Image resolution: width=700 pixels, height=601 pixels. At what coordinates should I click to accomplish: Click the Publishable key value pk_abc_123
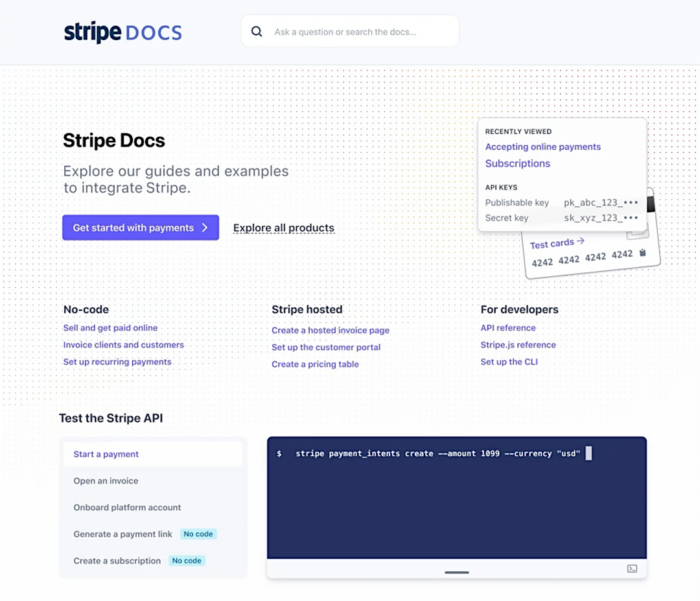click(600, 203)
